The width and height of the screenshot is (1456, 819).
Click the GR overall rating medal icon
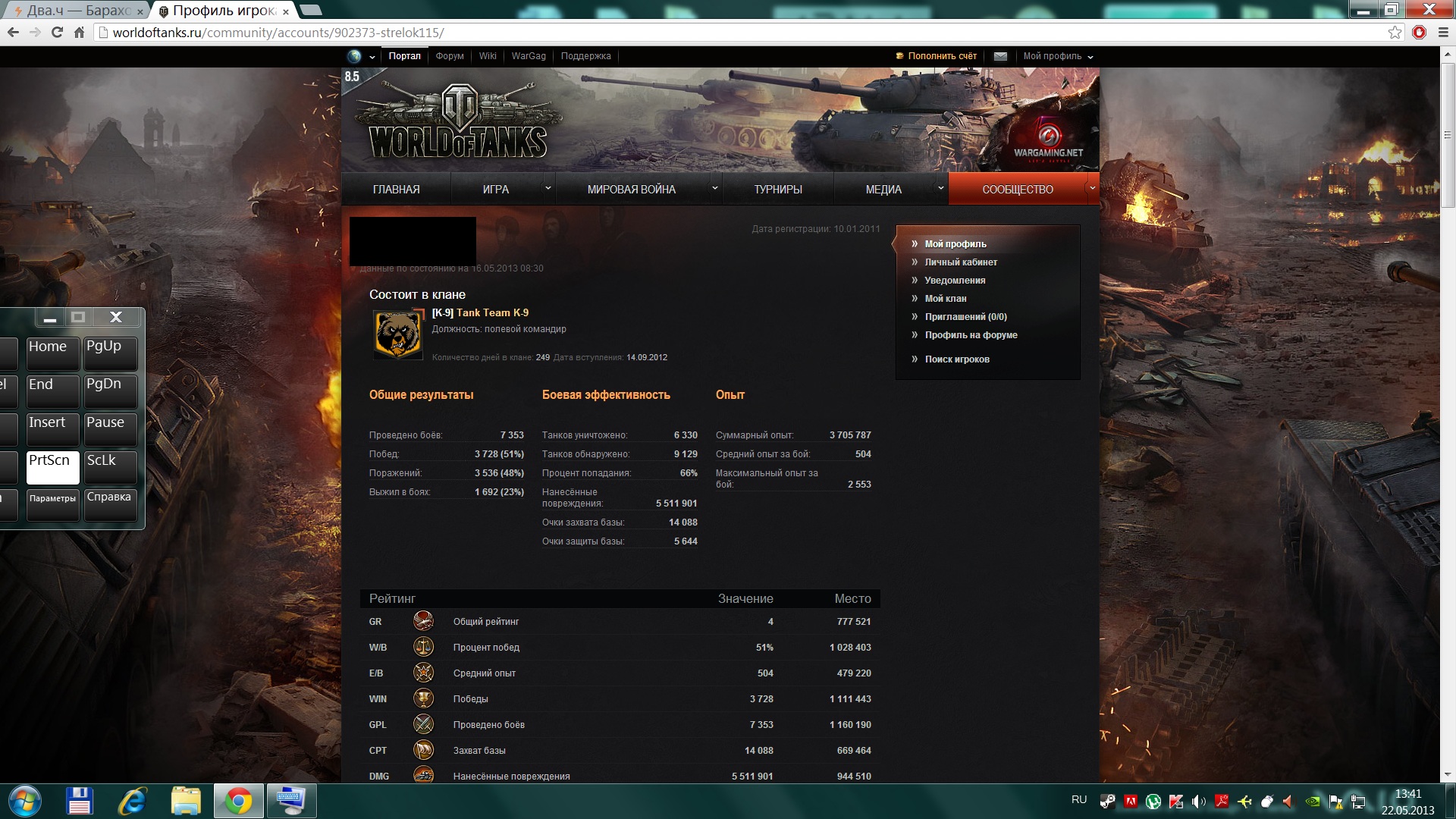[x=423, y=621]
